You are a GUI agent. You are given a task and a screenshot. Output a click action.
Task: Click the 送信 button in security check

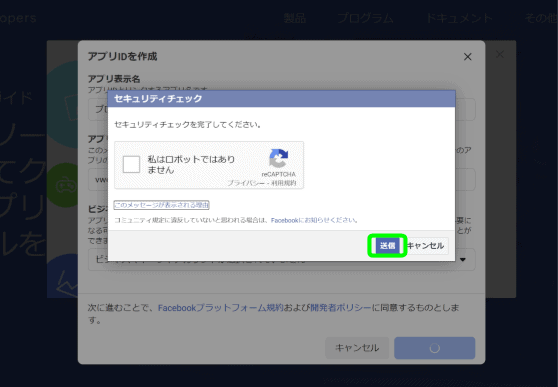pos(387,245)
